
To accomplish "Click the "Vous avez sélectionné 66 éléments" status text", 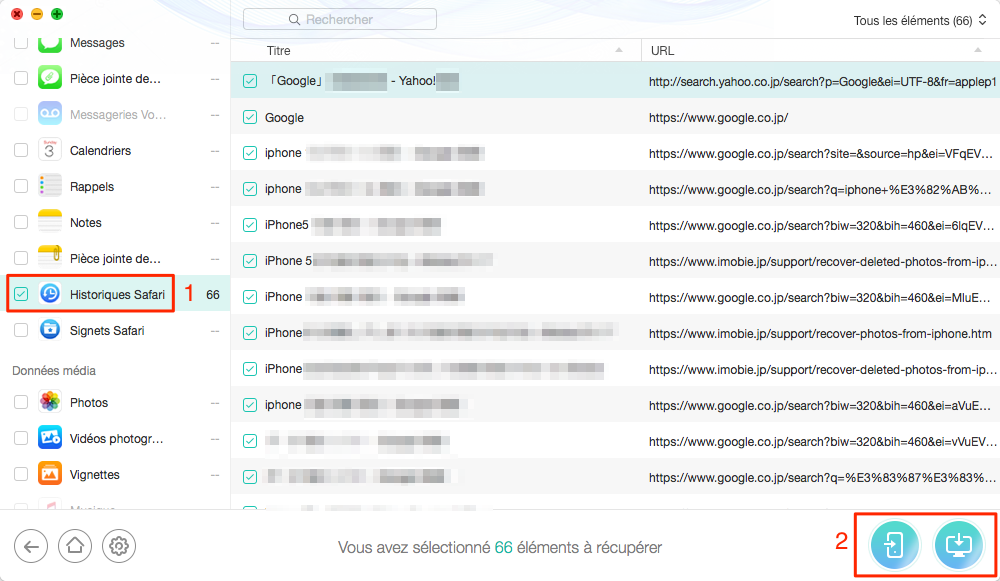I will point(500,547).
